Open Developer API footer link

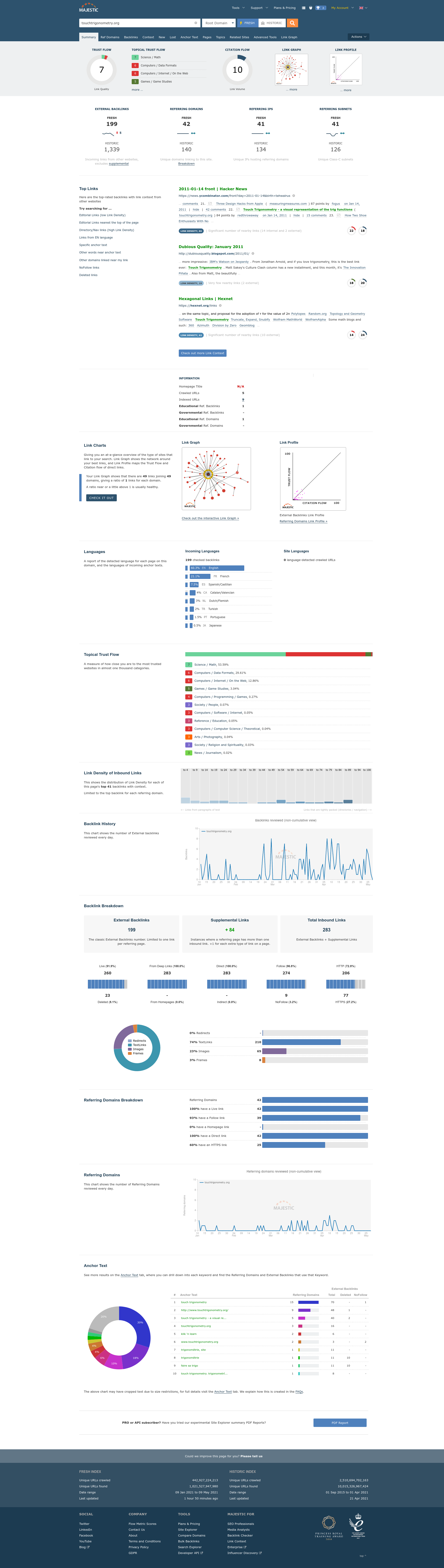[x=190, y=1553]
